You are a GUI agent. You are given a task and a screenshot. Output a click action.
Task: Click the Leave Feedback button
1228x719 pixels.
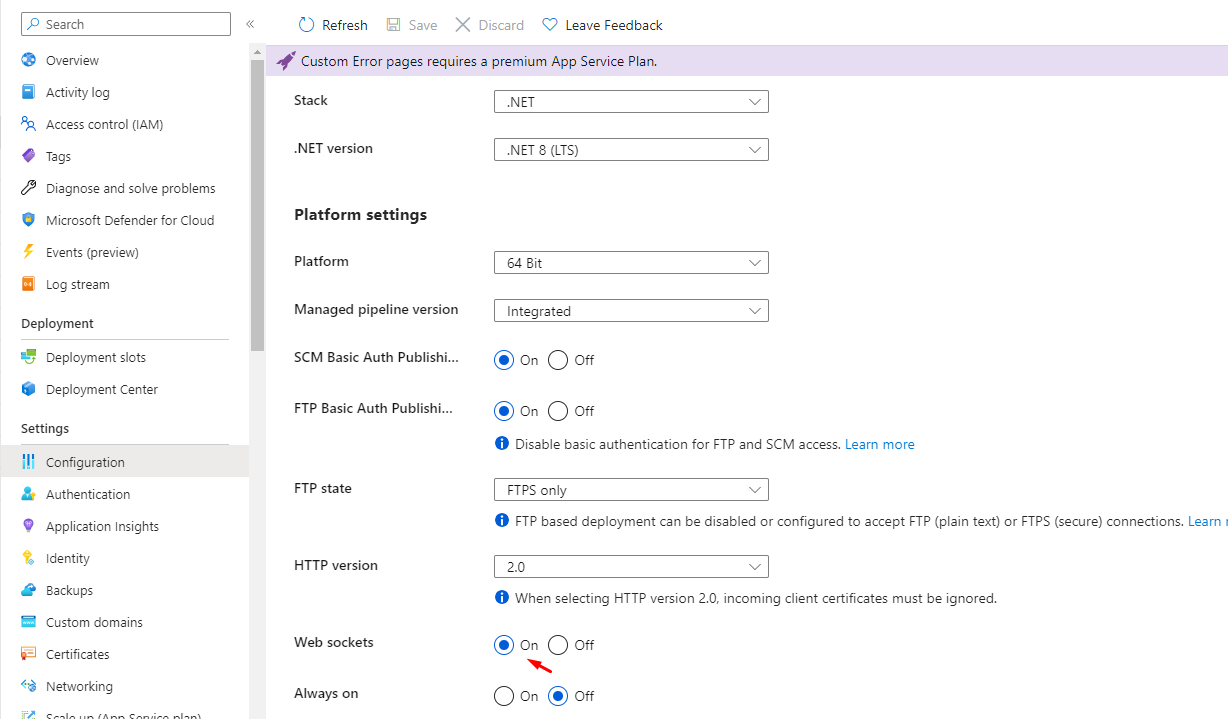(x=602, y=24)
